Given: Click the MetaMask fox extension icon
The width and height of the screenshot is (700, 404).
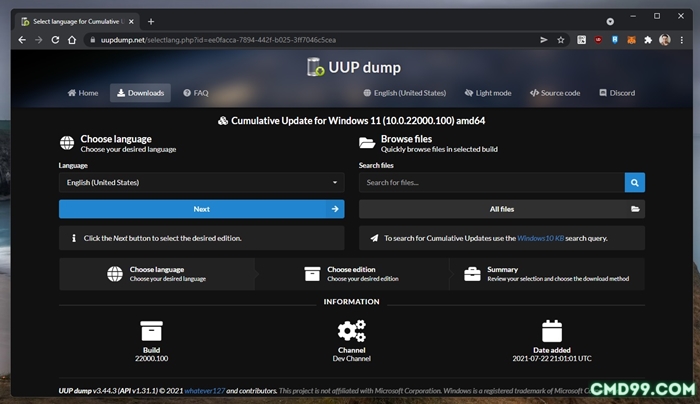Looking at the screenshot, I should pos(631,40).
